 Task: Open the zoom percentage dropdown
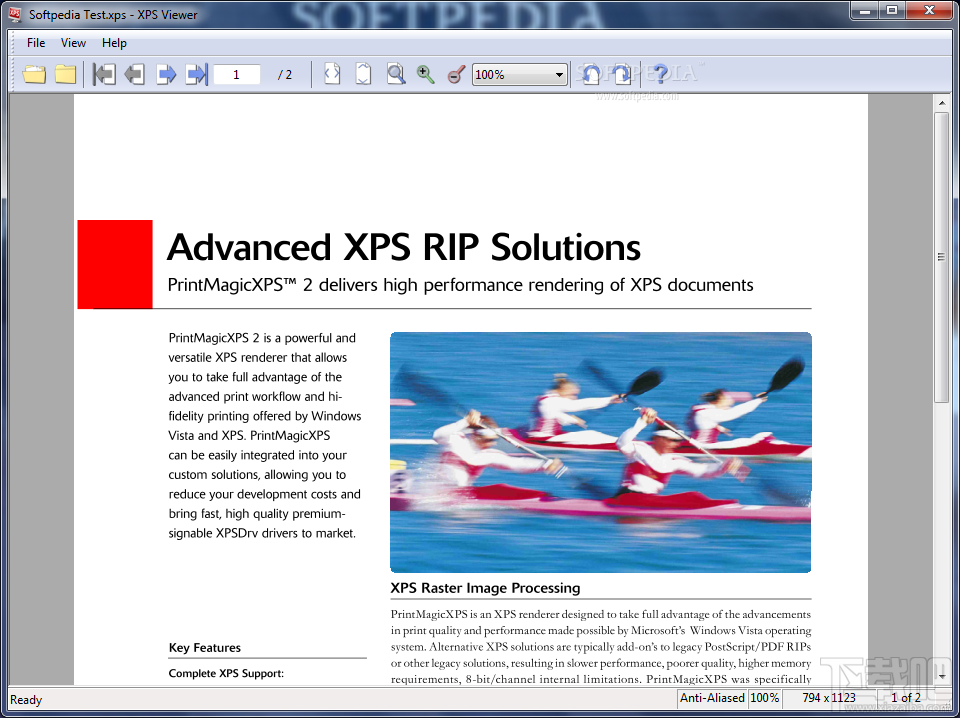click(558, 74)
